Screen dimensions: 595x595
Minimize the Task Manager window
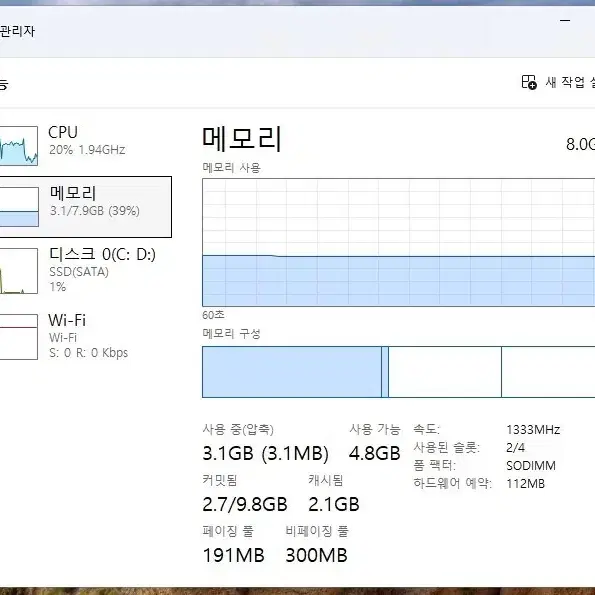(565, 20)
